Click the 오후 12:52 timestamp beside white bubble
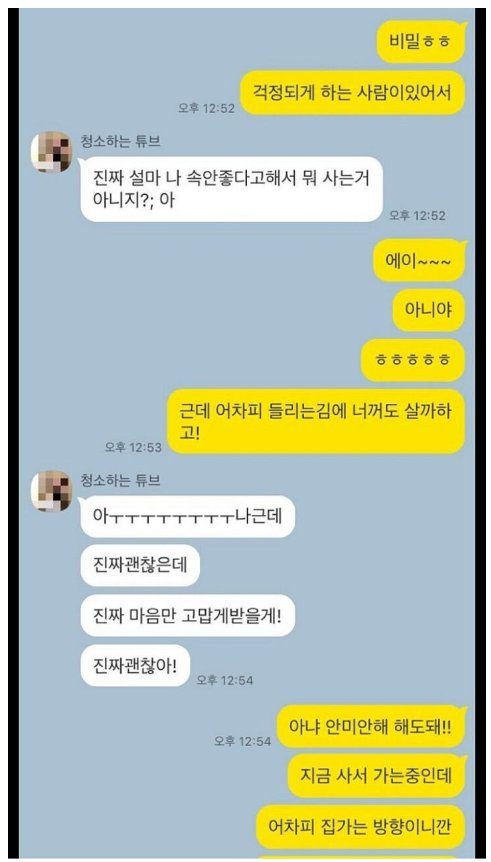This screenshot has height=862, width=491. 417,216
